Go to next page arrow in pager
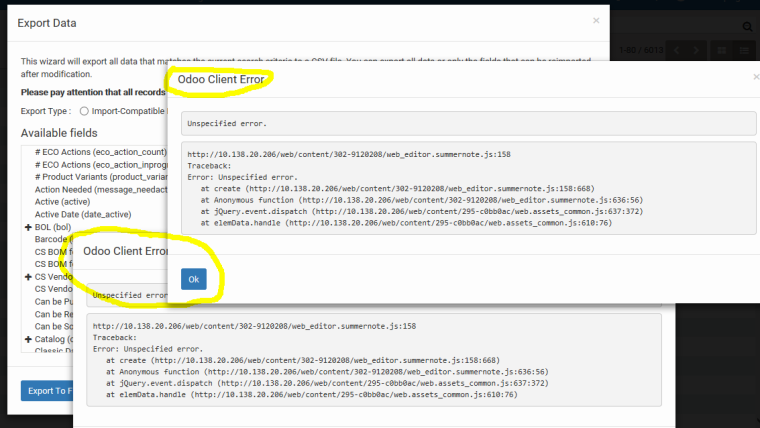The width and height of the screenshot is (760, 428). (x=696, y=50)
